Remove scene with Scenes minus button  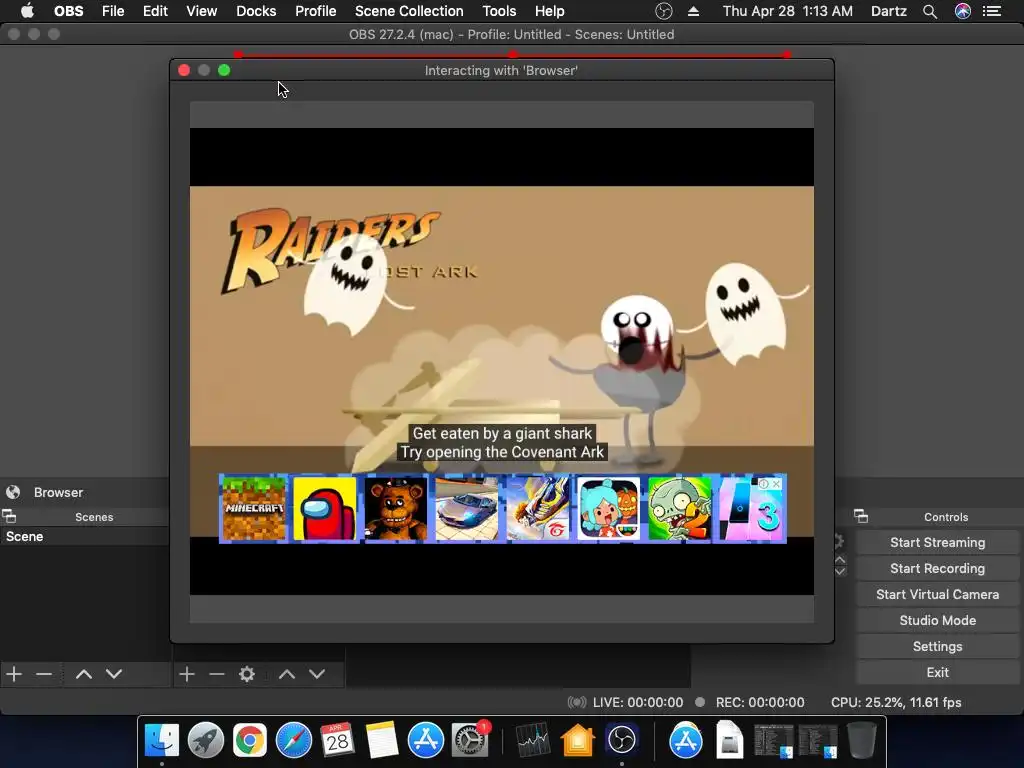point(44,674)
